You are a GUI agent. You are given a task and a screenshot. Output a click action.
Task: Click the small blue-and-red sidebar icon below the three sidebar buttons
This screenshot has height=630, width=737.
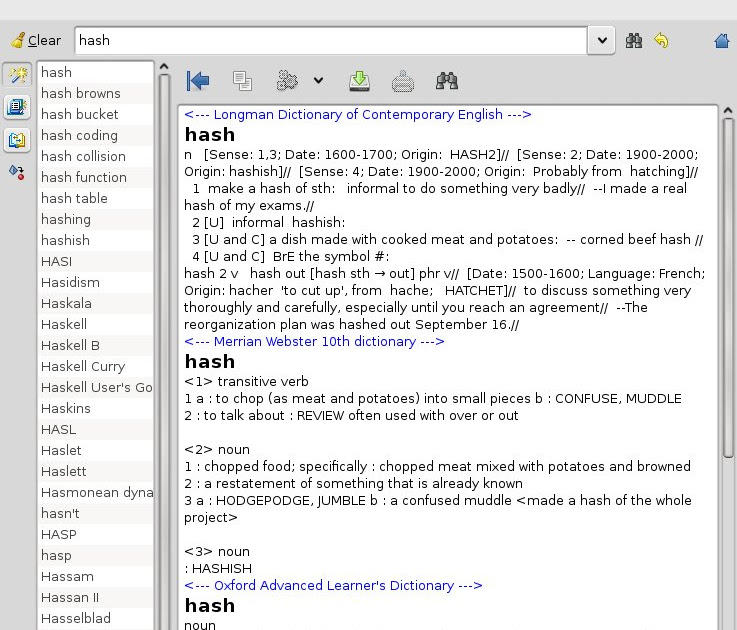tap(17, 172)
